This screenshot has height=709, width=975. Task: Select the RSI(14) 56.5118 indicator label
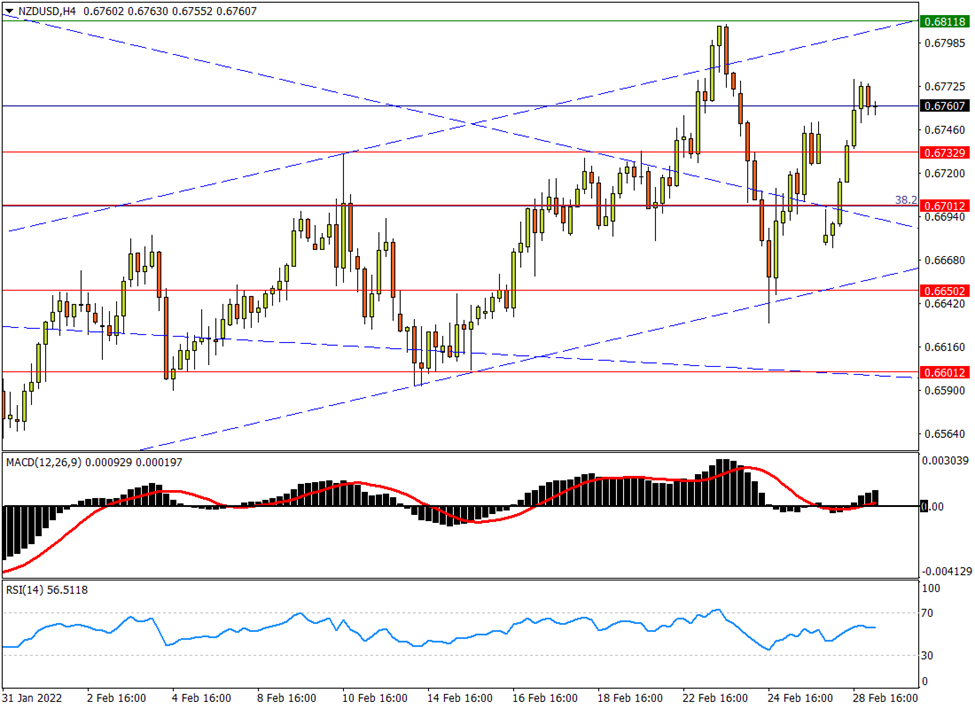[47, 590]
